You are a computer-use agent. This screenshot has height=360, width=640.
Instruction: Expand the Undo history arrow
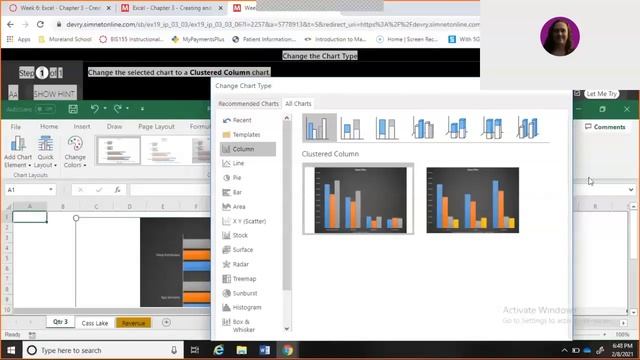[x=105, y=109]
